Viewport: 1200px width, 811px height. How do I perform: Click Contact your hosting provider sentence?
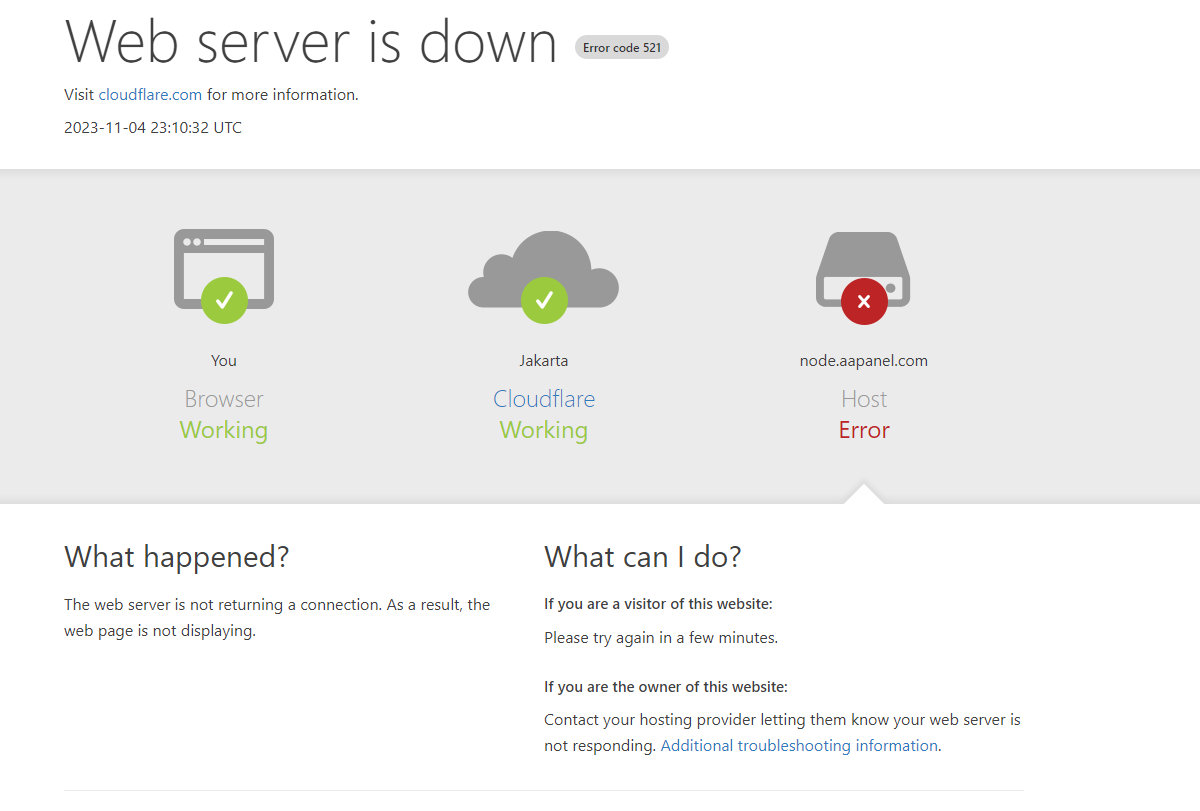782,733
